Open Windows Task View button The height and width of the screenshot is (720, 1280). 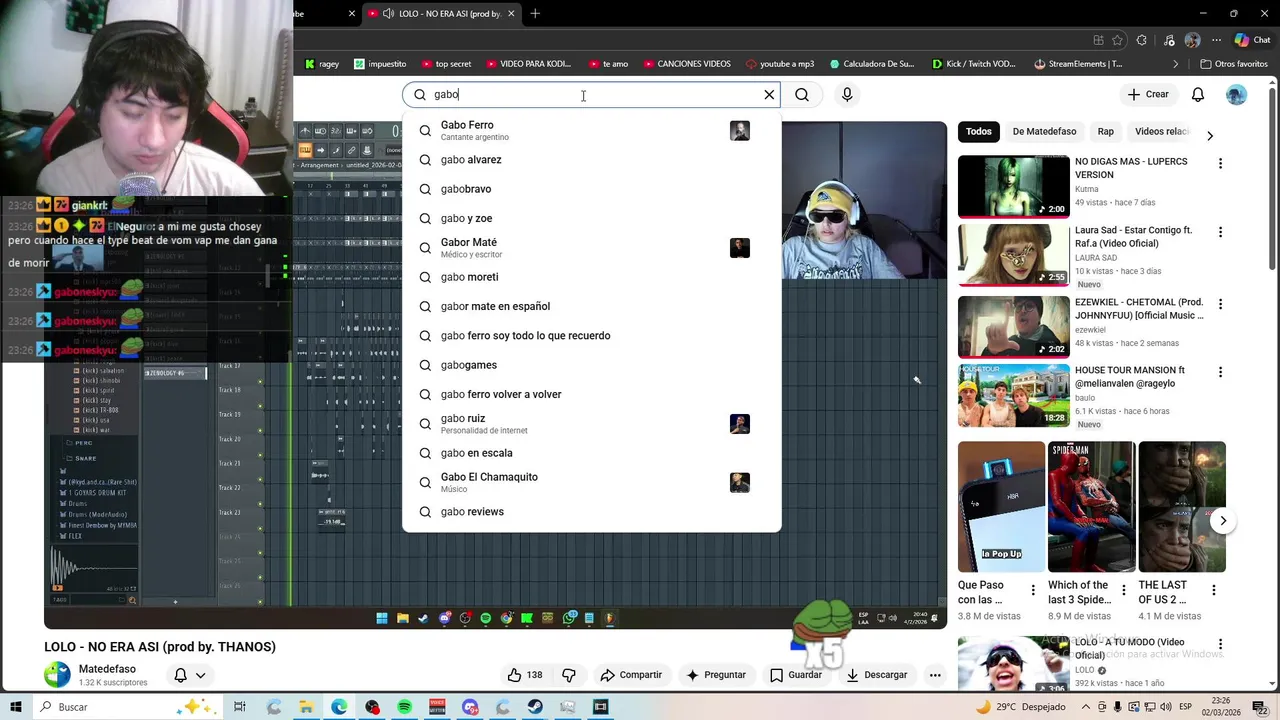(240, 707)
